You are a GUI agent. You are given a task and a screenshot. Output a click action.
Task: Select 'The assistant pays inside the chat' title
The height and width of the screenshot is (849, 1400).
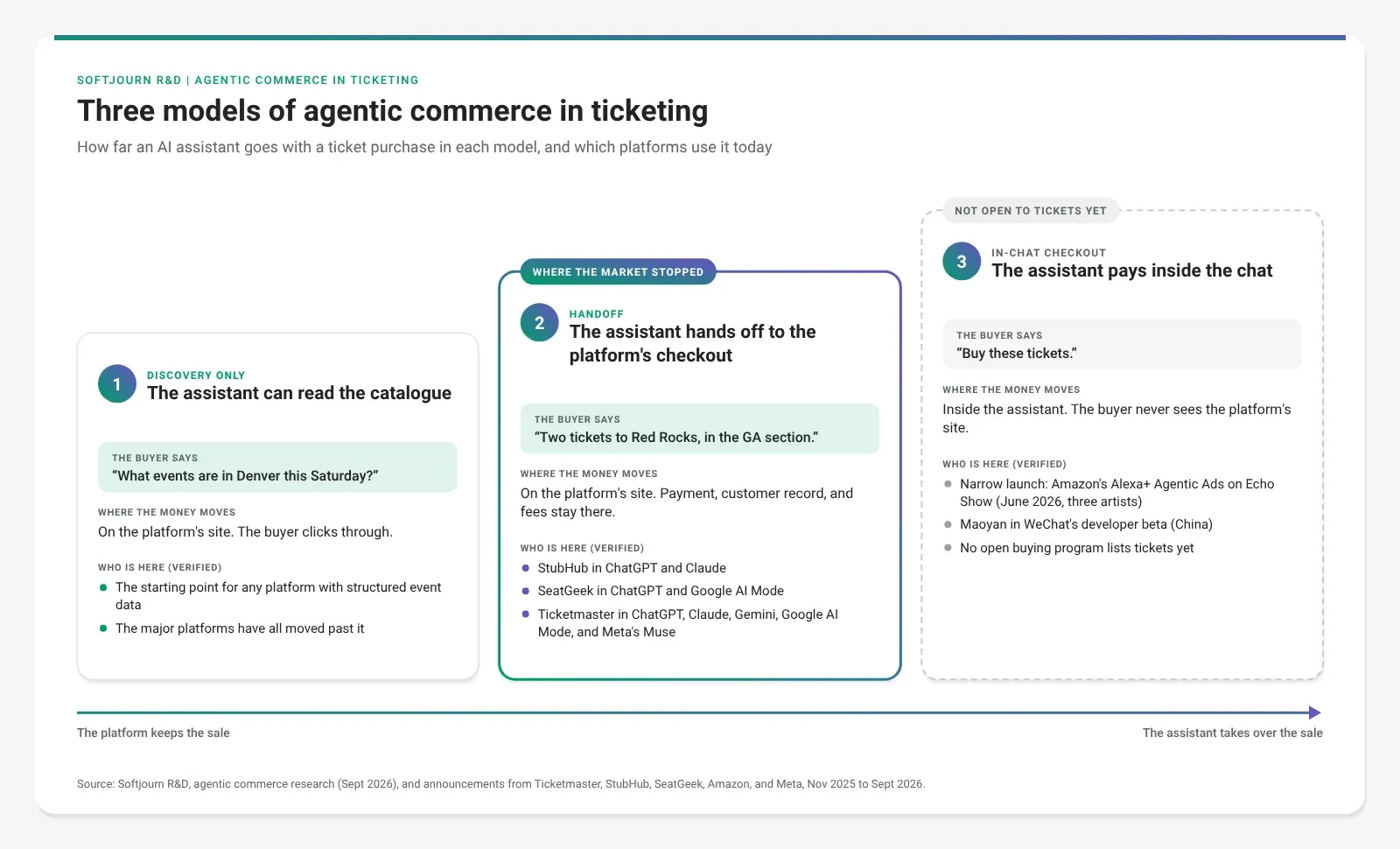pyautogui.click(x=1131, y=270)
